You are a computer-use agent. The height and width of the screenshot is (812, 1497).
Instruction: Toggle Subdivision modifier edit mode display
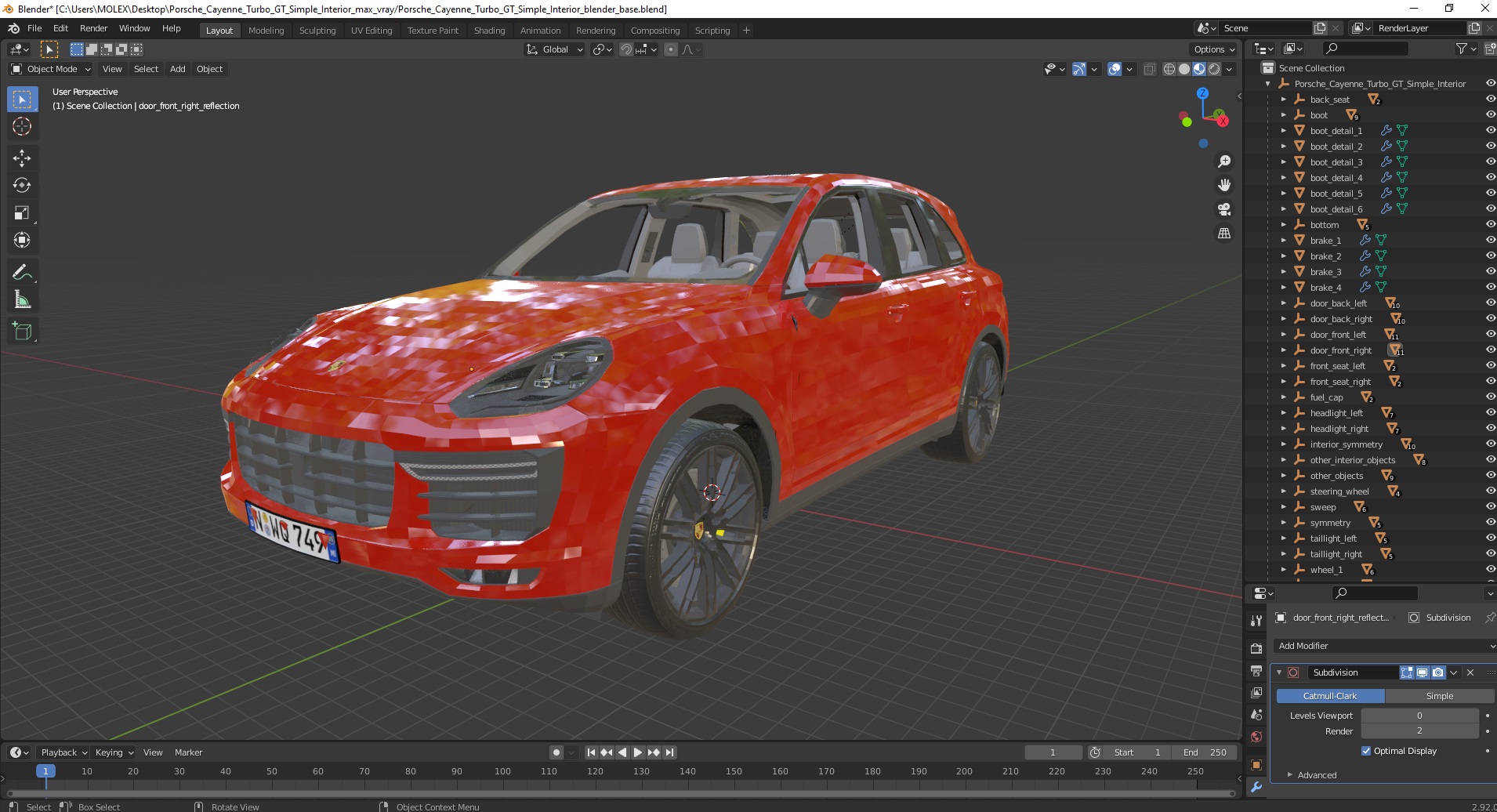(x=1407, y=672)
